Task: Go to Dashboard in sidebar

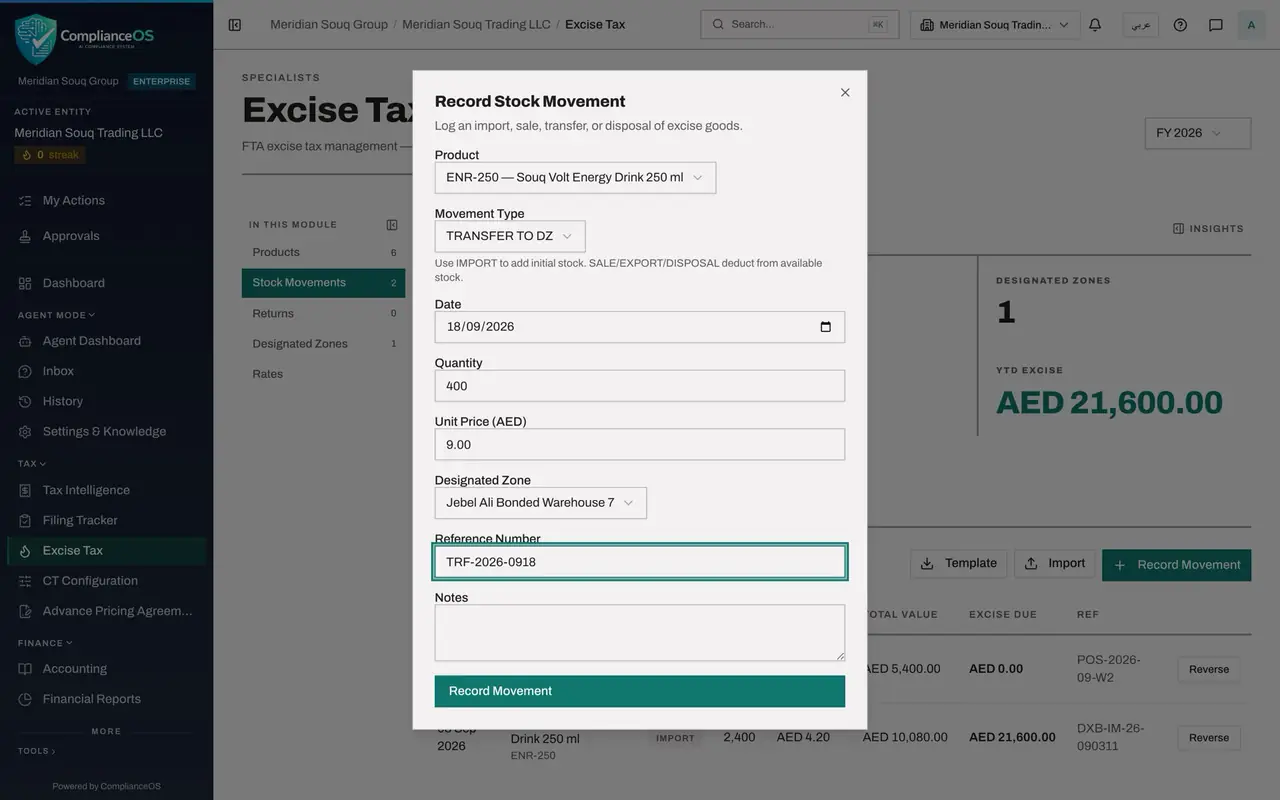Action: click(x=106, y=283)
